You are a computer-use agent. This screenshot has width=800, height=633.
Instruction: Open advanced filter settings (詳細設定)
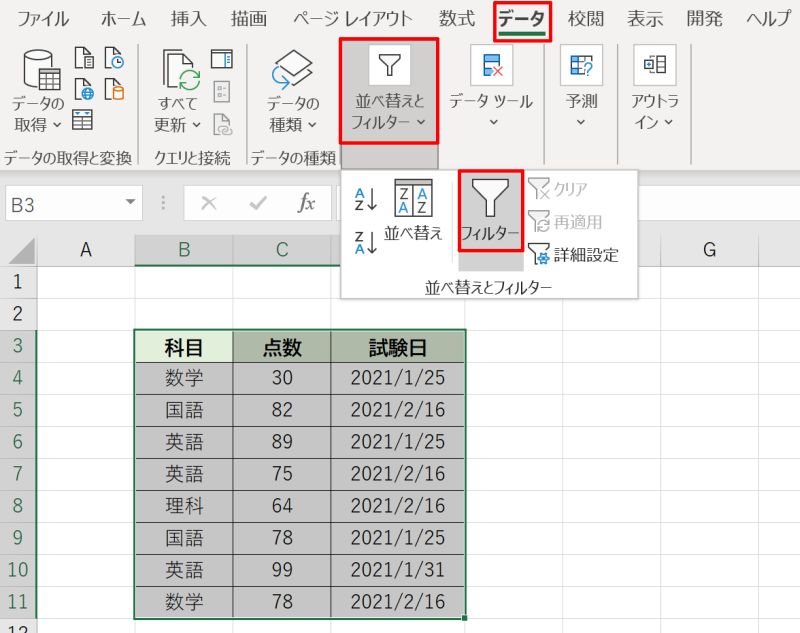[x=573, y=255]
